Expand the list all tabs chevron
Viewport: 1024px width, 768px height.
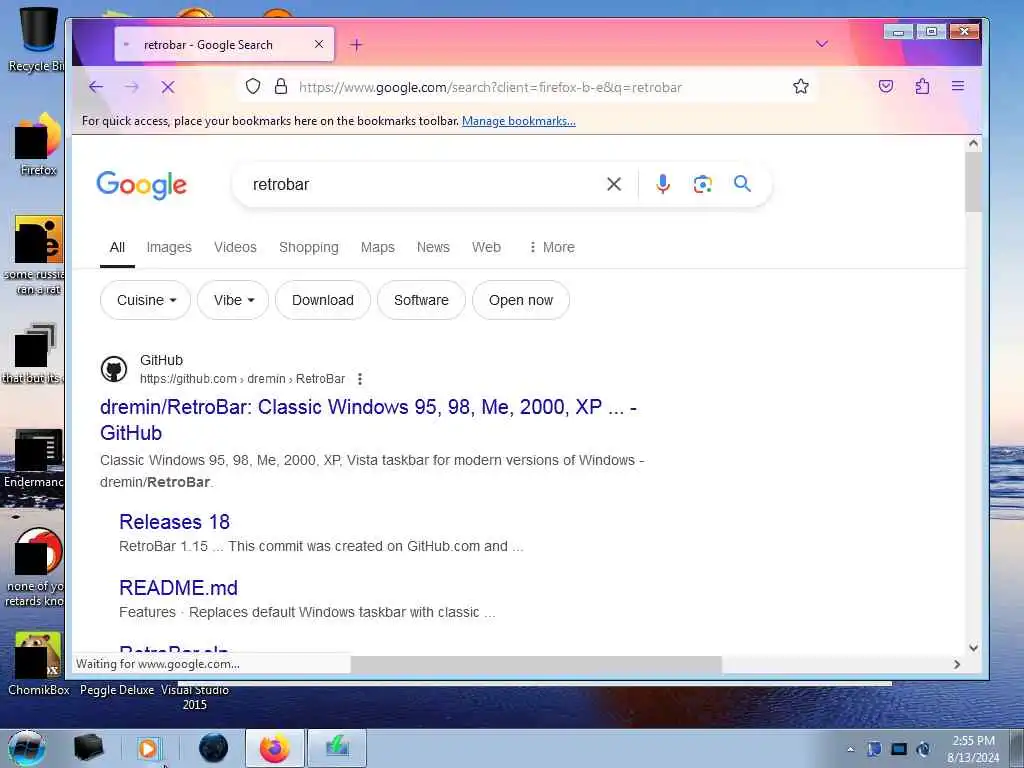pos(822,44)
